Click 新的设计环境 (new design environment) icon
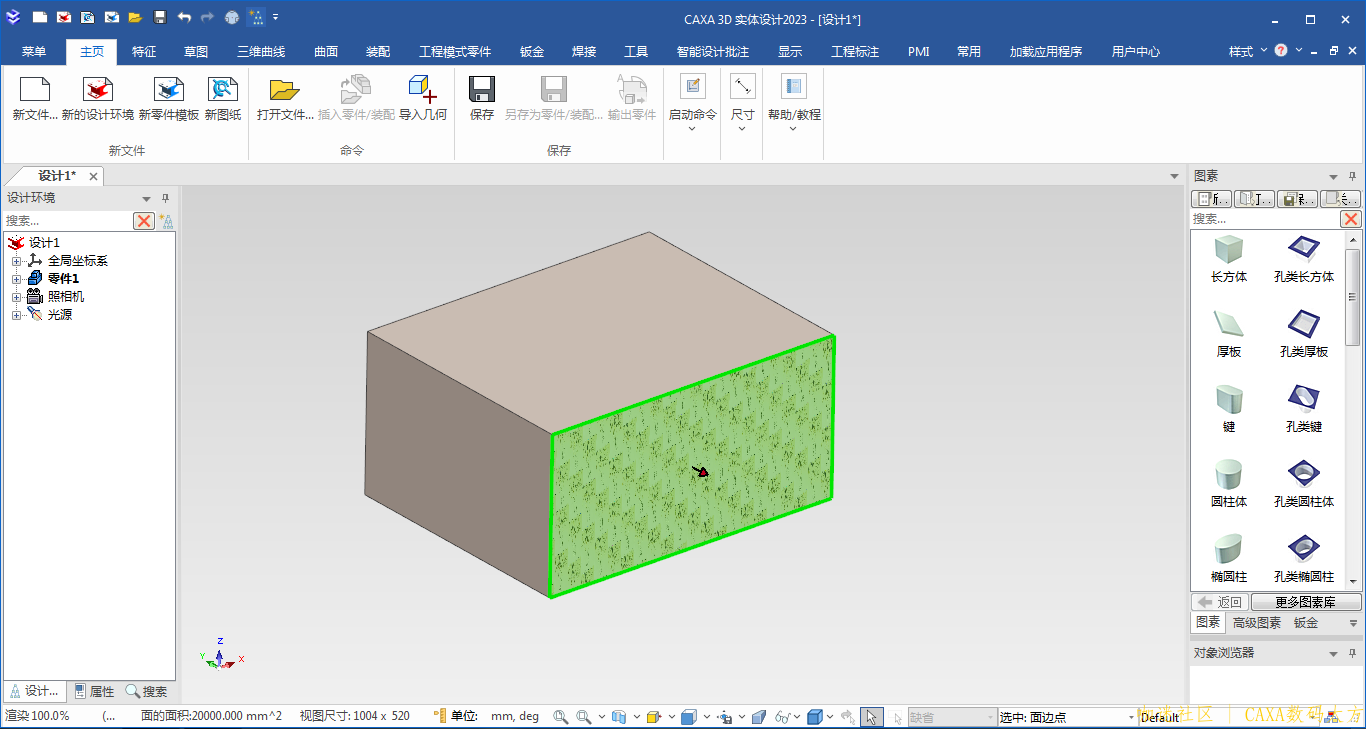The height and width of the screenshot is (729, 1366). point(97,90)
